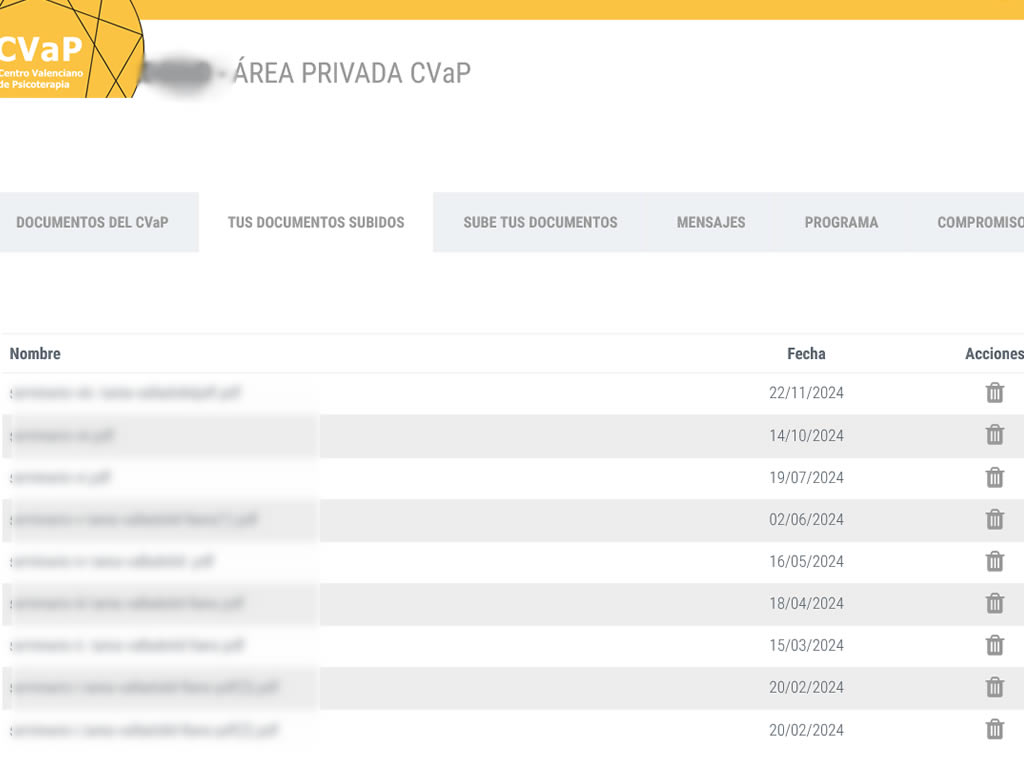Select the Tus Documentos Subidos tab

click(316, 222)
